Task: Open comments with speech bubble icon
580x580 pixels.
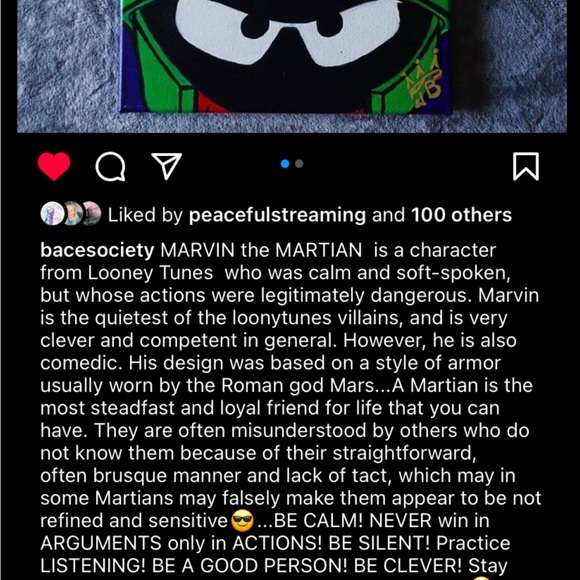Action: click(x=110, y=166)
